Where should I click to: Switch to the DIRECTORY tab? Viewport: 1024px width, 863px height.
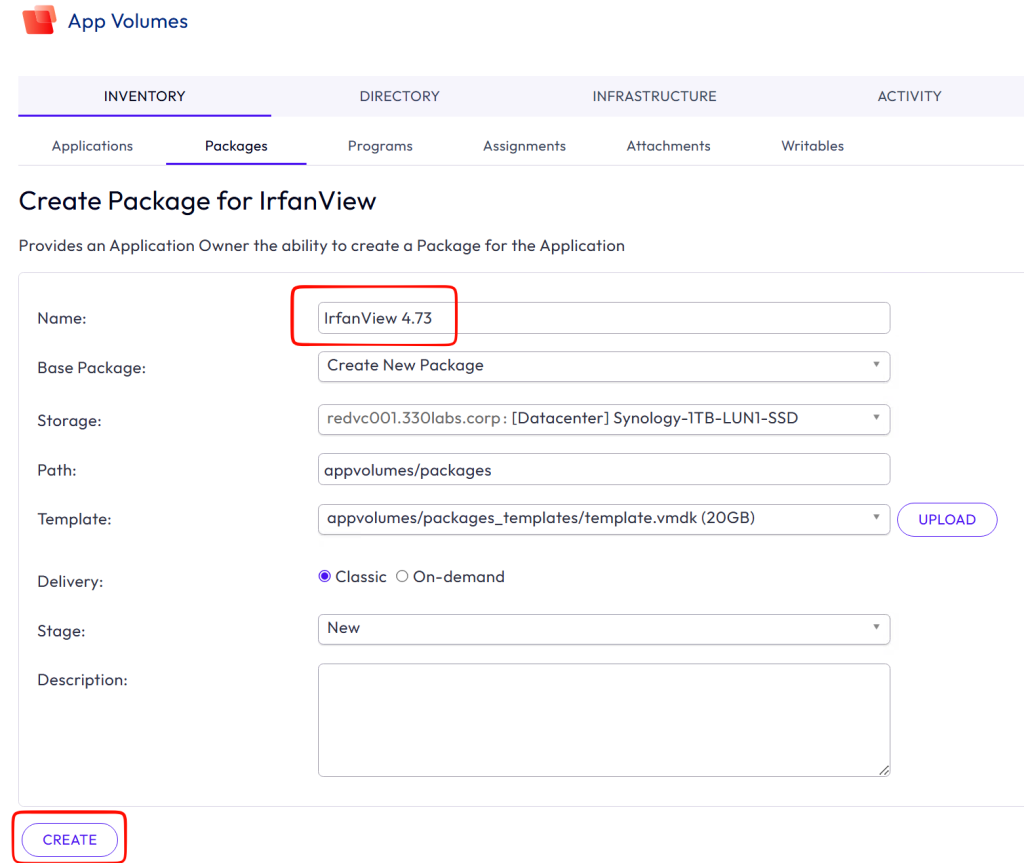tap(399, 96)
